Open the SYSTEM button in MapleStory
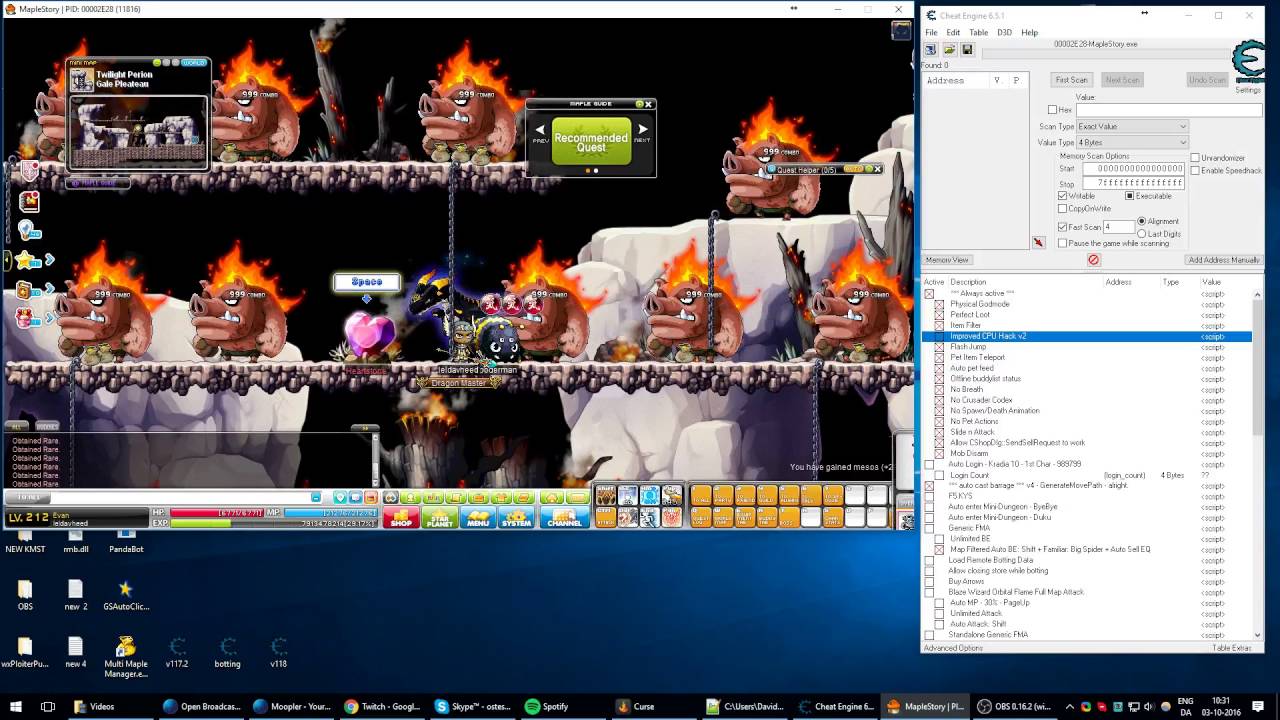 (x=516, y=518)
